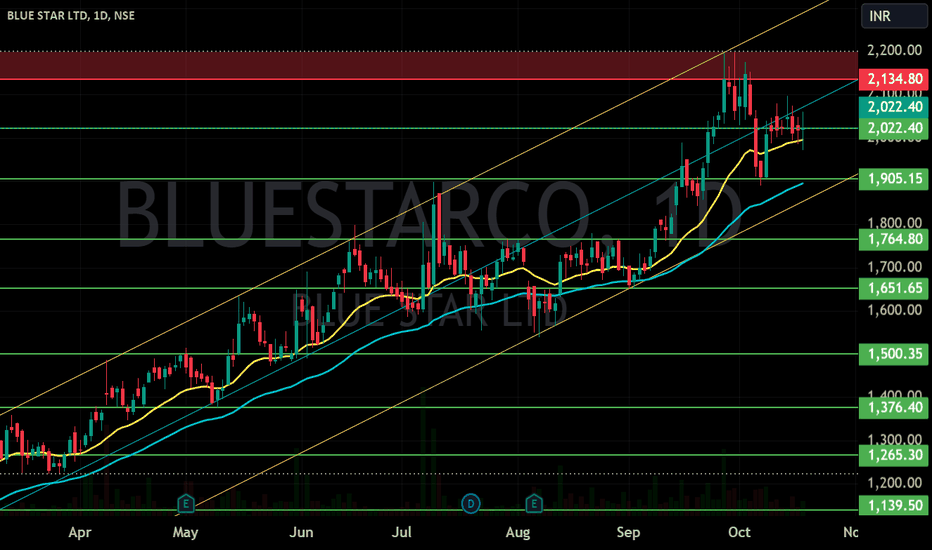Open the INR currency selector
Screen dimensions: 932x550
(x=894, y=16)
